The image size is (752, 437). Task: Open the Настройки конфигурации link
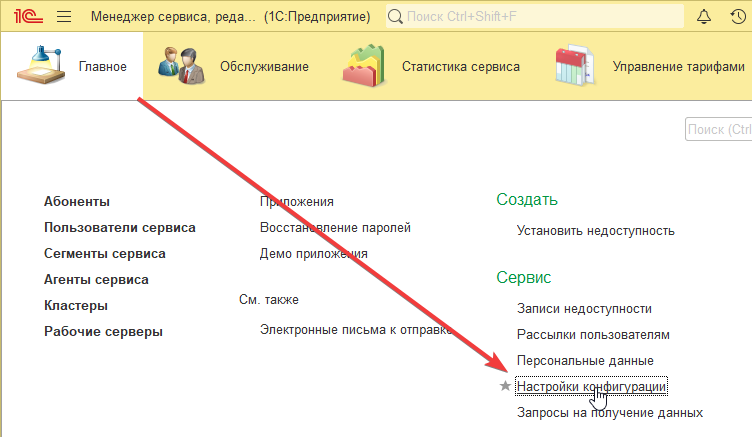(x=591, y=386)
